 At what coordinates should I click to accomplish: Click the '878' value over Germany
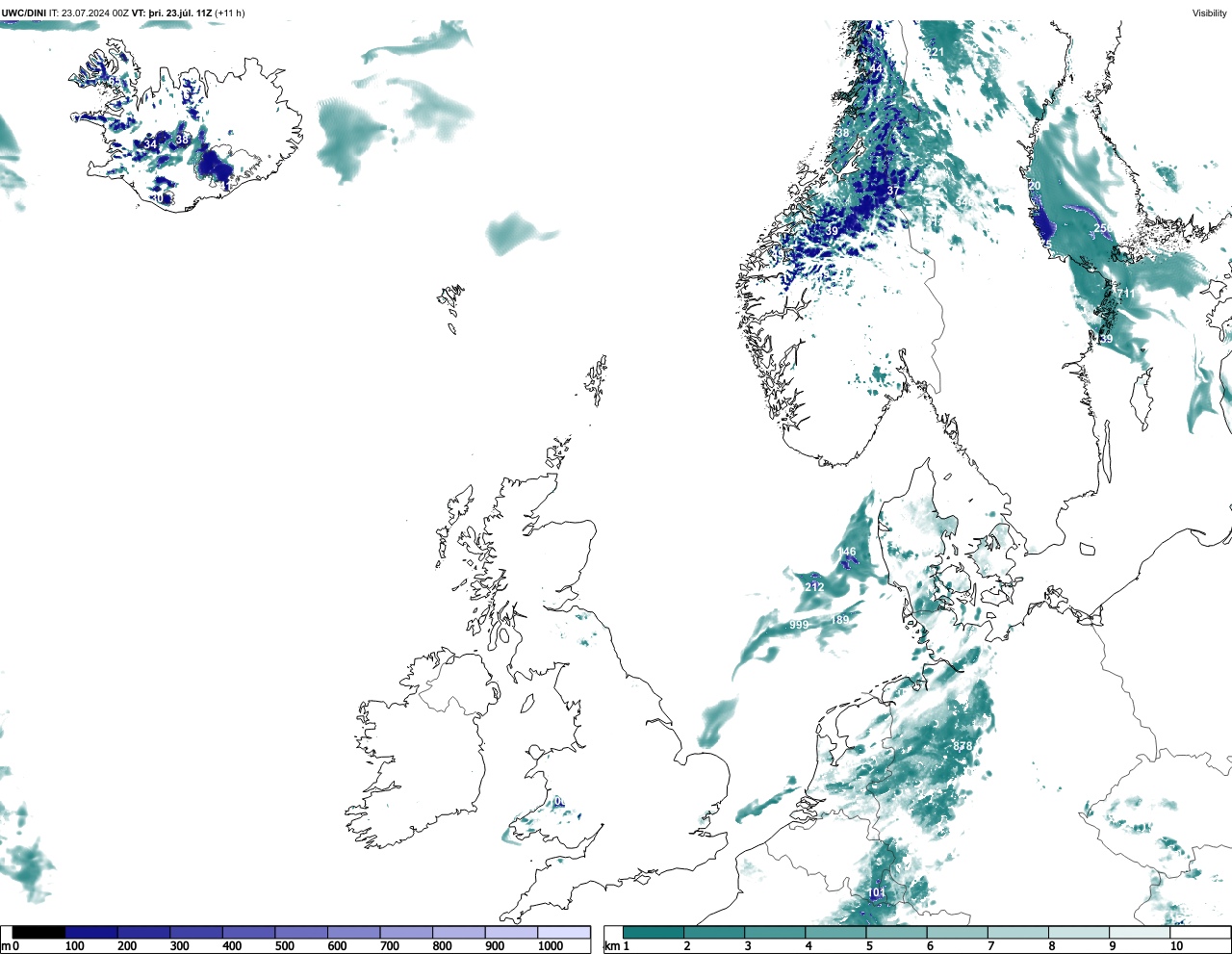tap(962, 746)
